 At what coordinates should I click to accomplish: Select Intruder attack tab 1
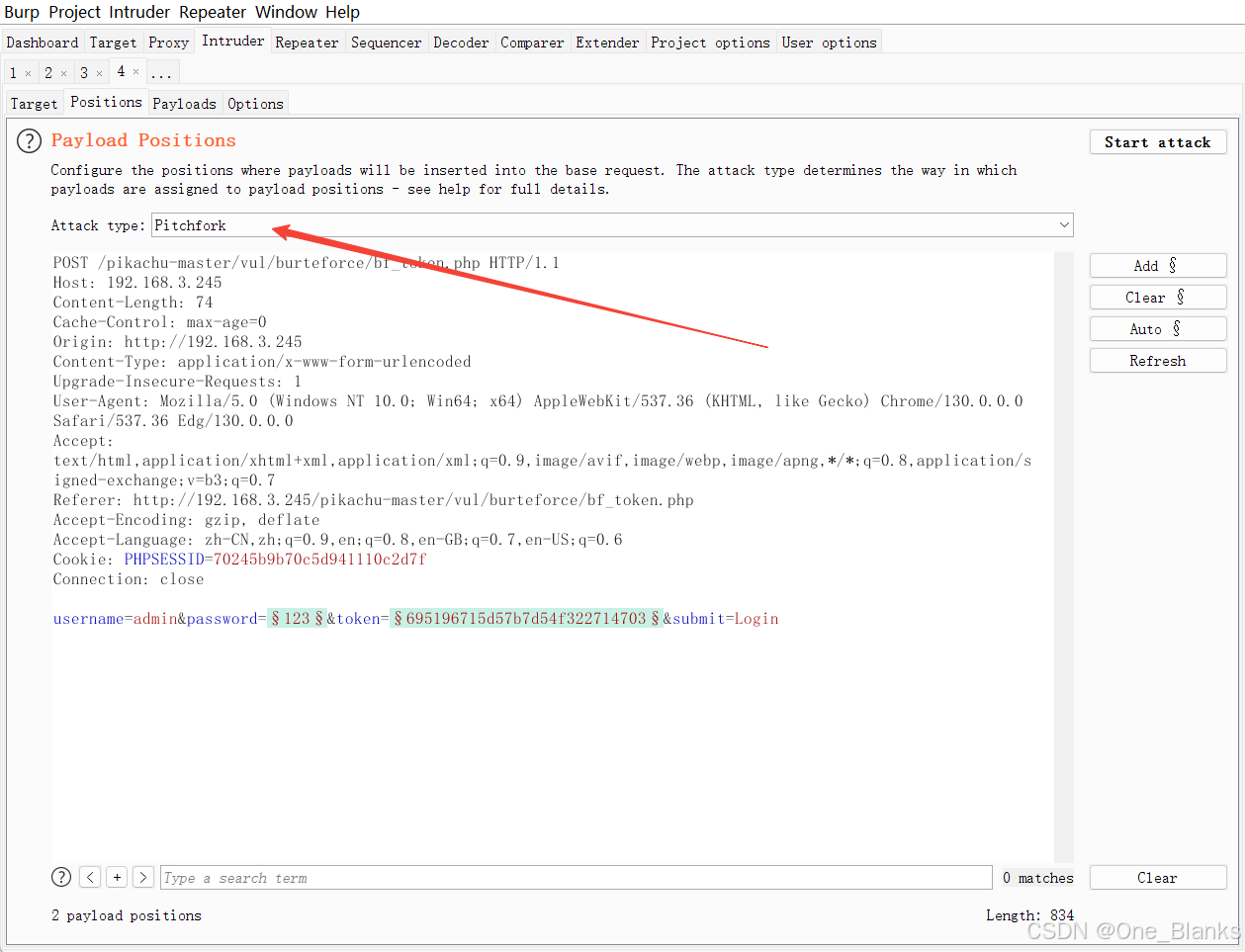[13, 73]
